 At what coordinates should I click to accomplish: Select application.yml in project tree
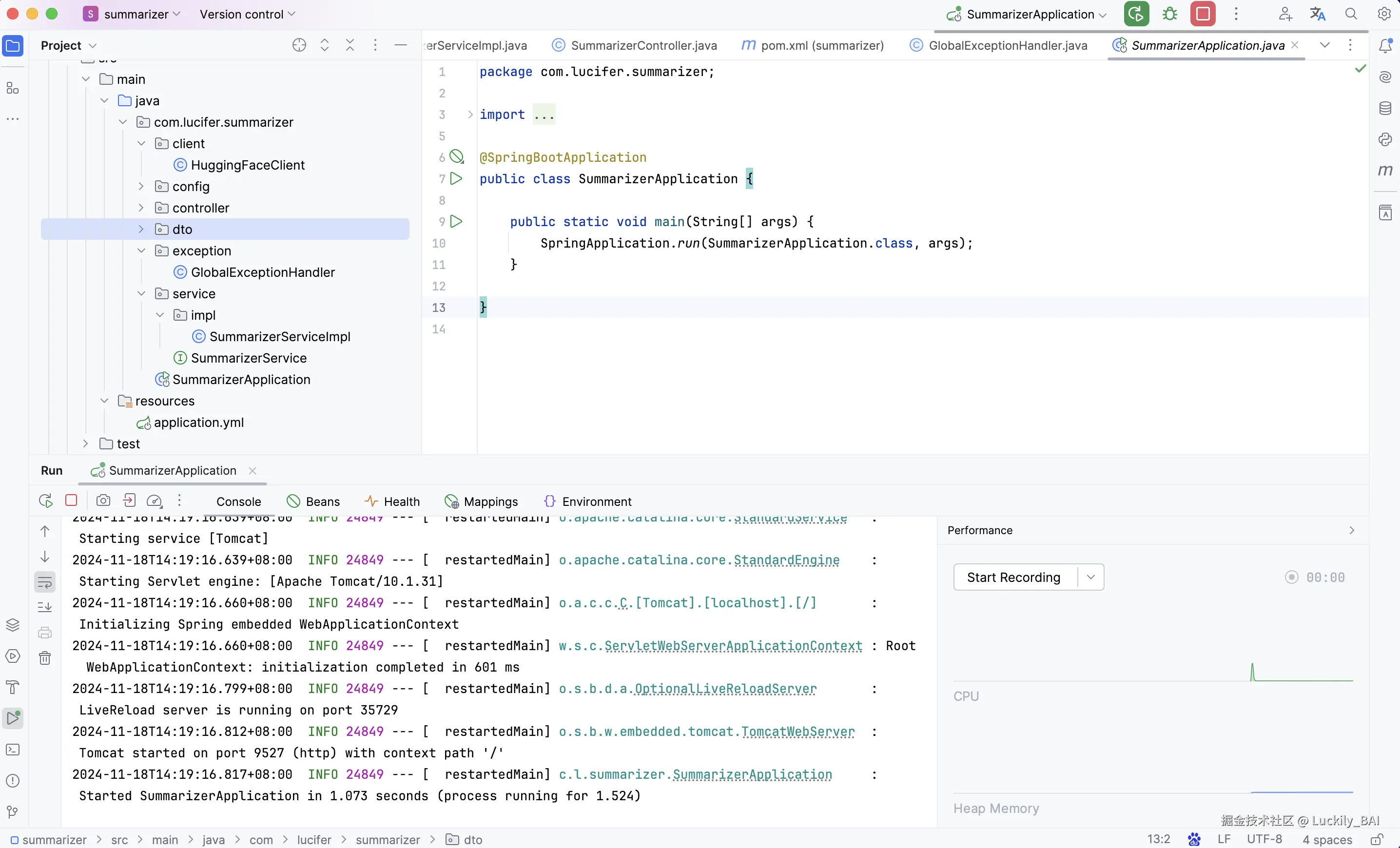[198, 423]
